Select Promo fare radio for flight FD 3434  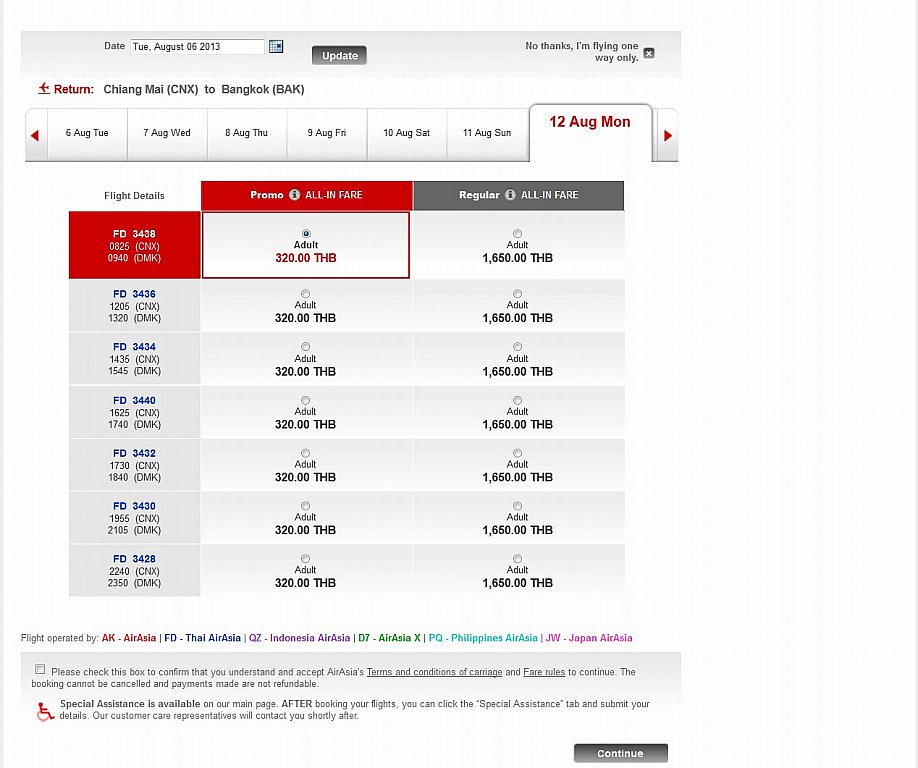(x=306, y=347)
